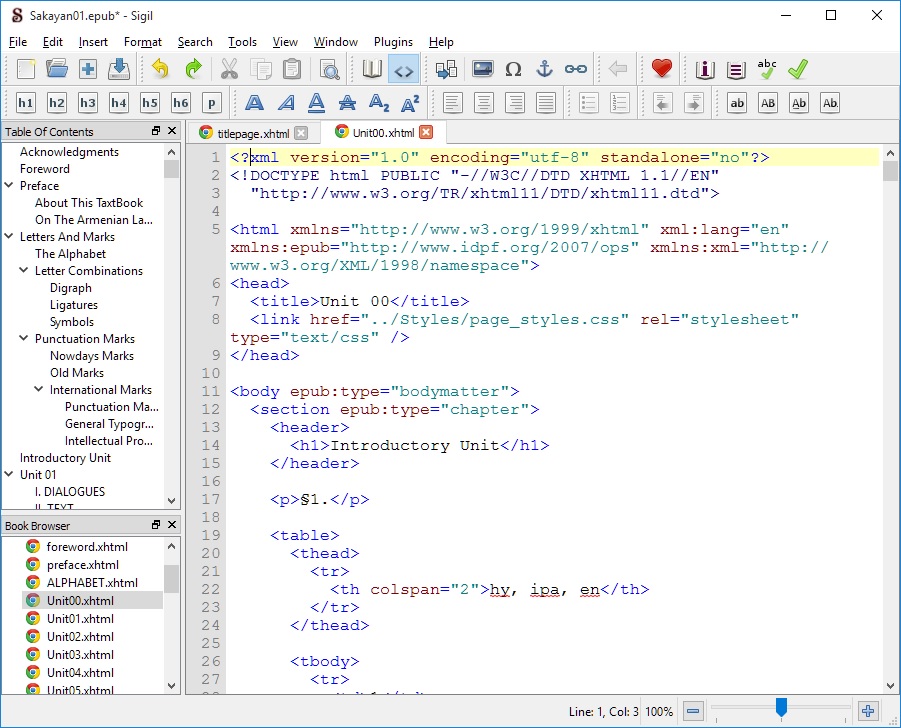Close the Unit00.xhtml tab

coord(427,132)
